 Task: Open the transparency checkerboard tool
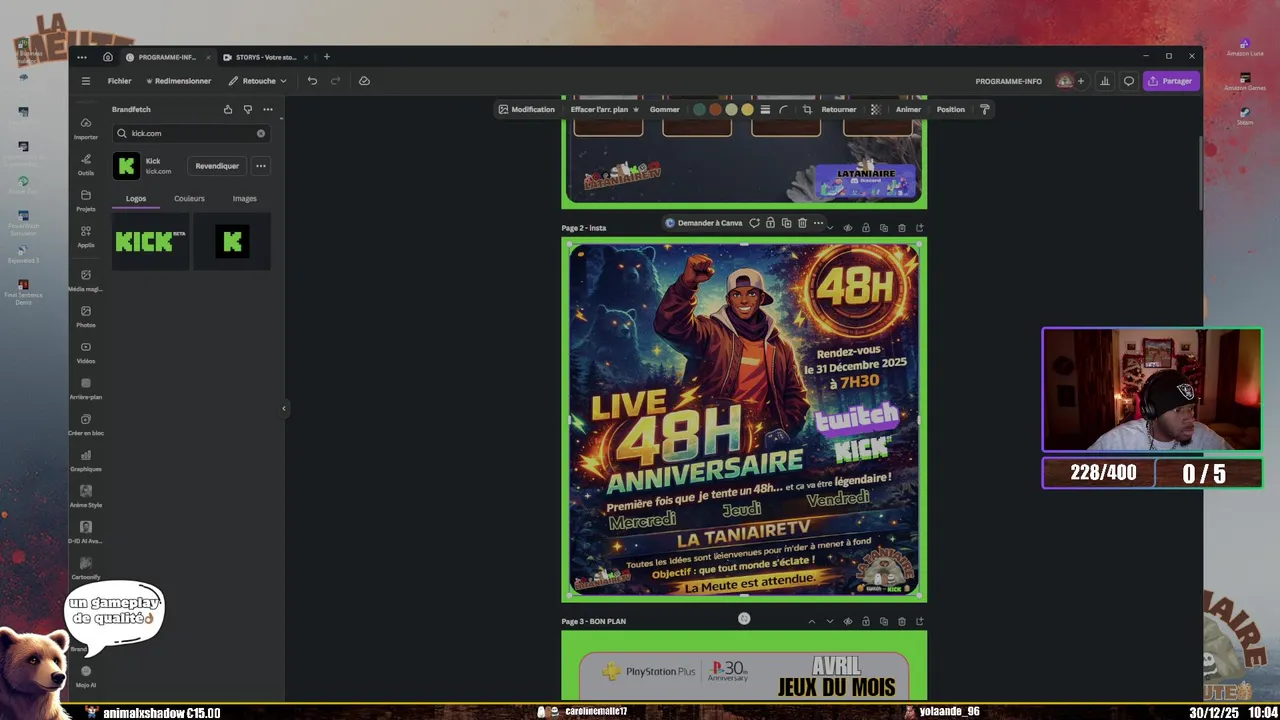[x=875, y=109]
